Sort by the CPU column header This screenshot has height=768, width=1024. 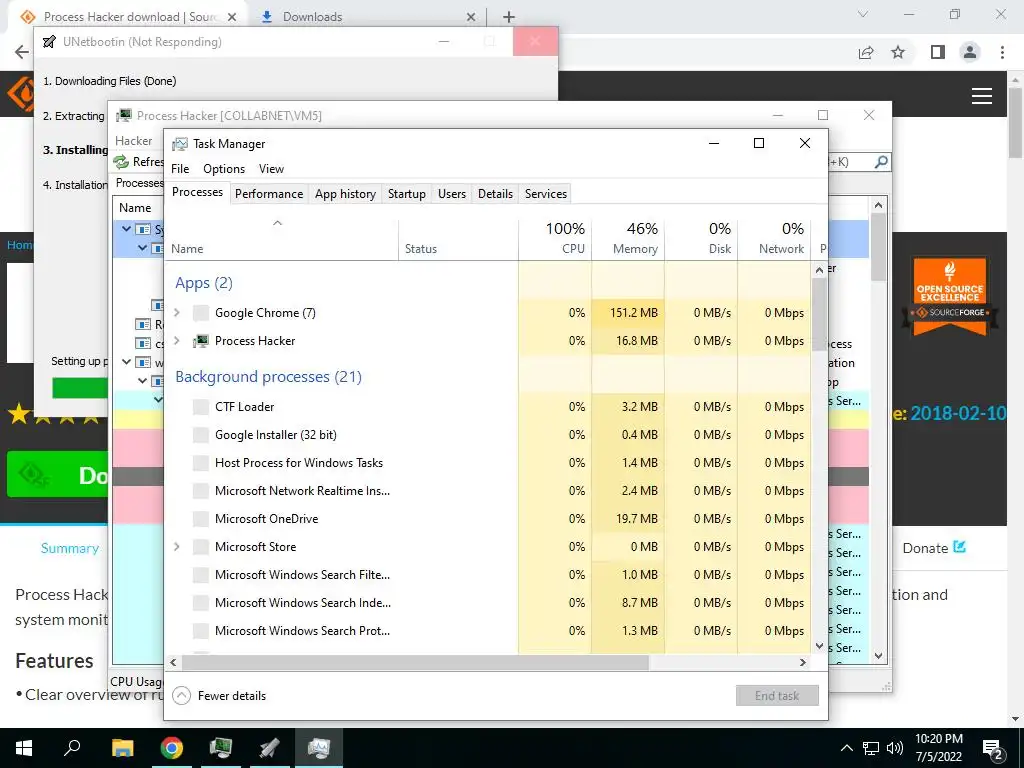point(555,239)
